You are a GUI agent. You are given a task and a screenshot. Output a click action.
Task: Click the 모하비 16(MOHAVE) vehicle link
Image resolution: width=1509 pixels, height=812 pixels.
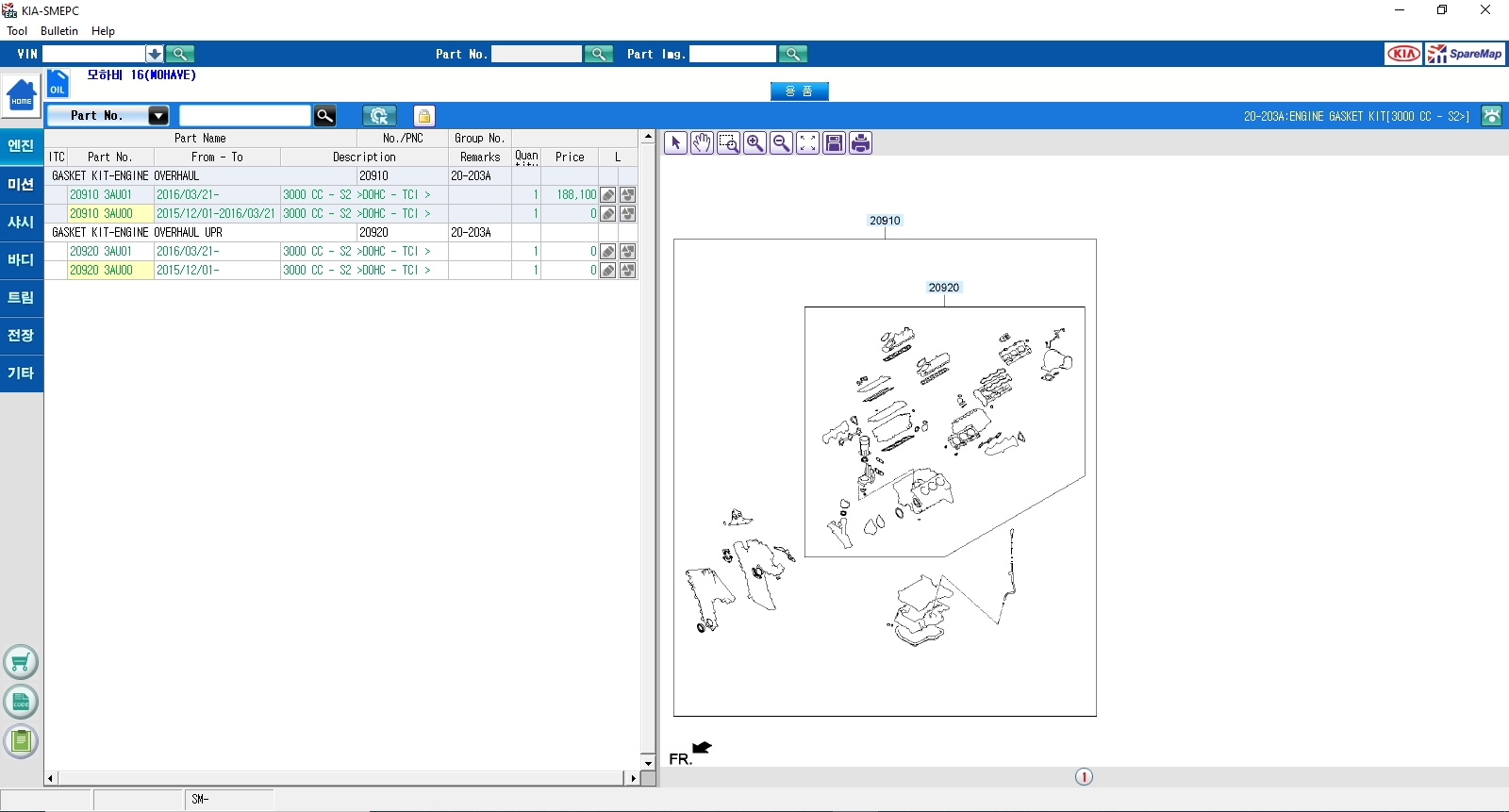coord(141,75)
